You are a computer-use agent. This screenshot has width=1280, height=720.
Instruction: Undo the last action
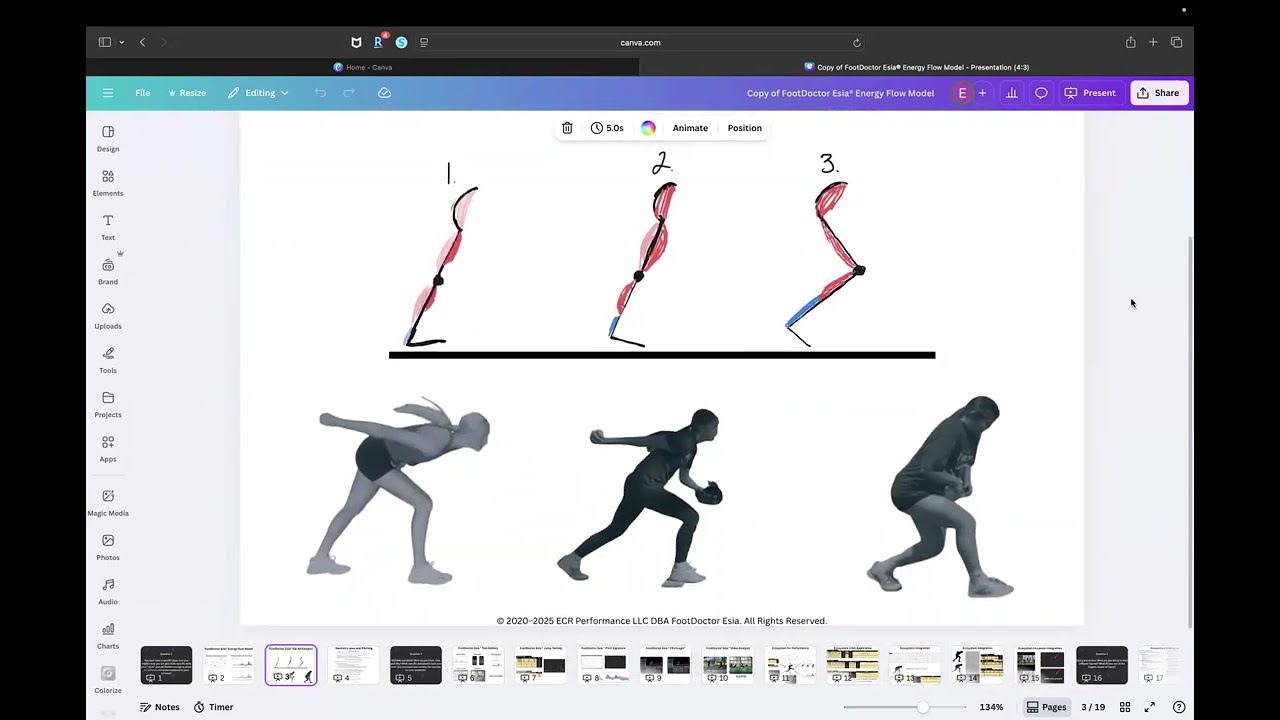(x=320, y=93)
